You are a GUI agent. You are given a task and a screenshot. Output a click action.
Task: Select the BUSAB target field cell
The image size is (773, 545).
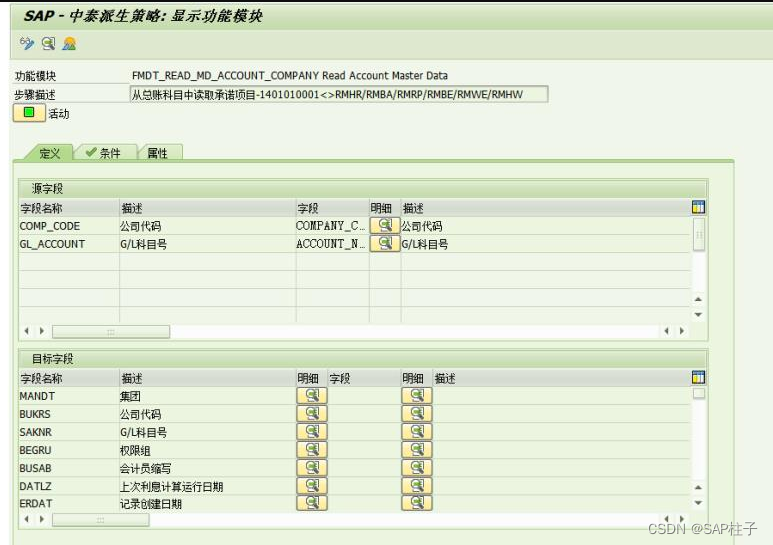tap(69, 468)
